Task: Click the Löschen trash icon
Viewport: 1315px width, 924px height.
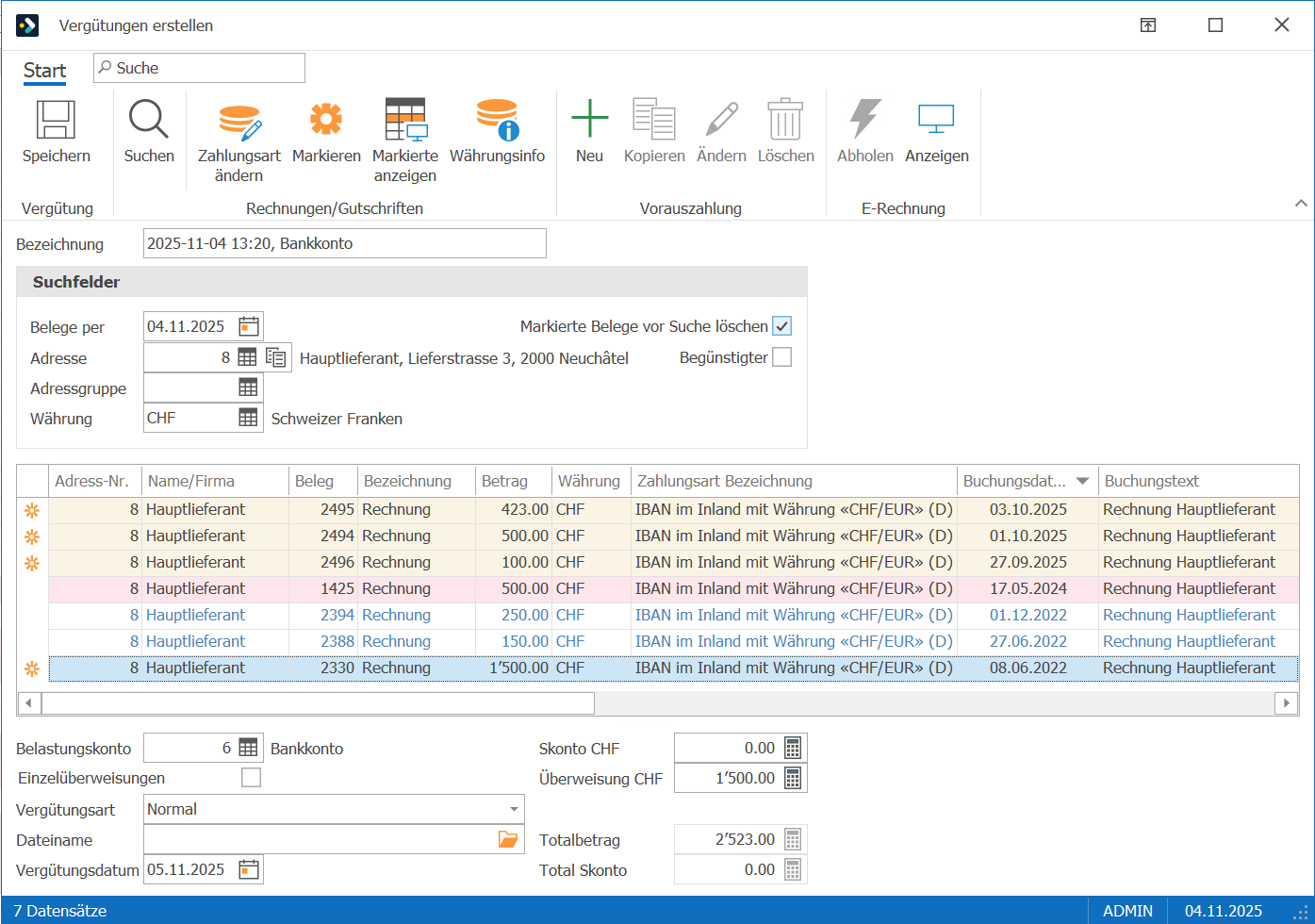Action: click(785, 120)
